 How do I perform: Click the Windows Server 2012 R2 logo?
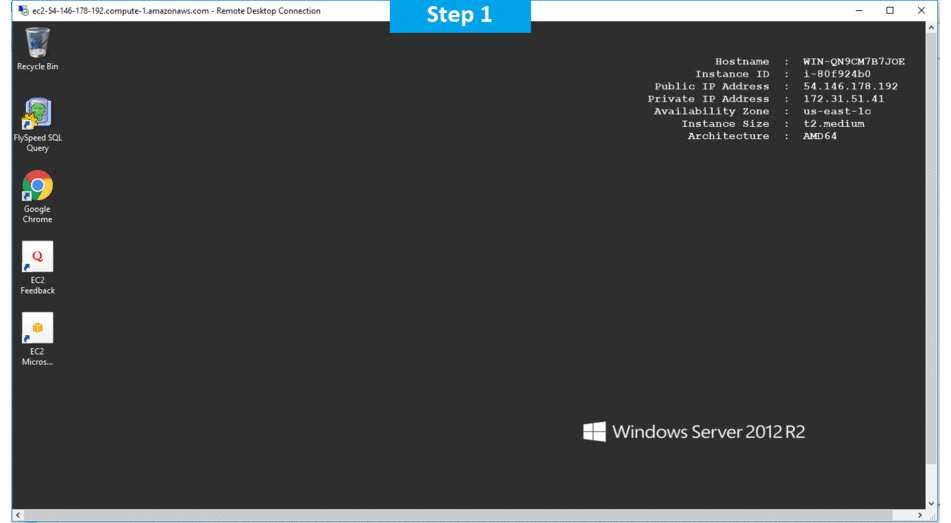click(x=694, y=432)
